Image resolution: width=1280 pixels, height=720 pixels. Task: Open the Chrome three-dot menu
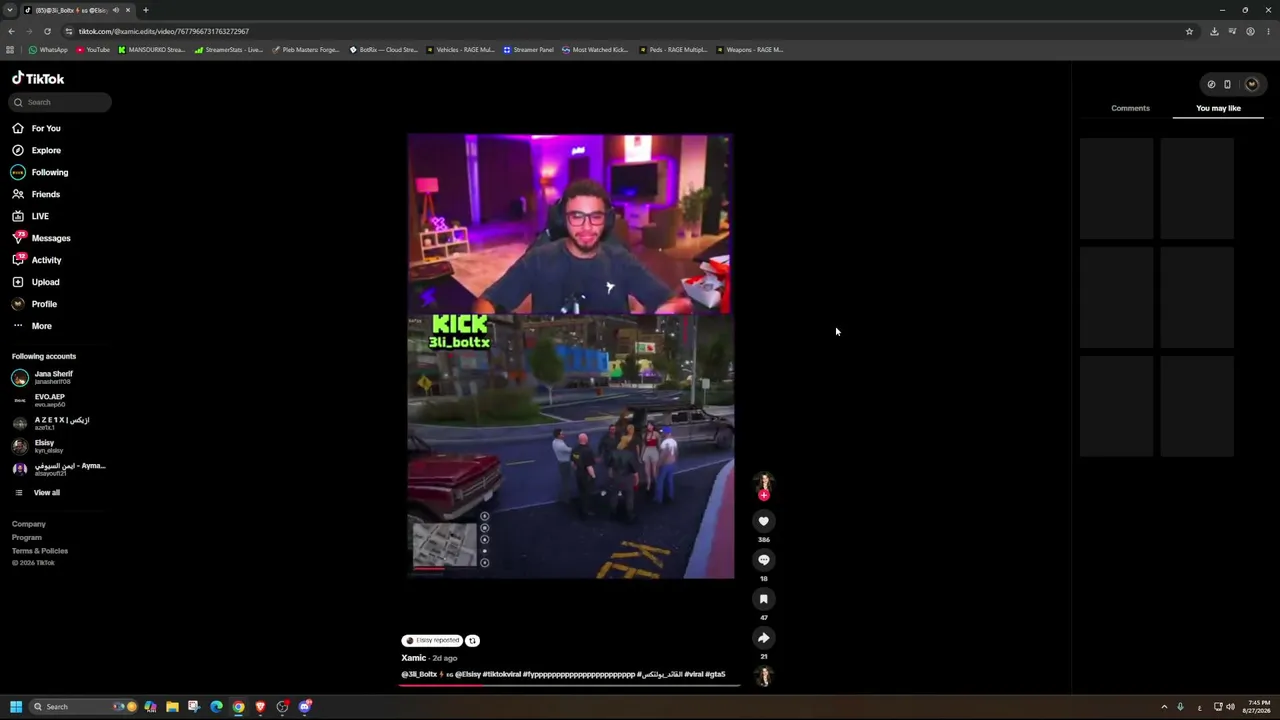pos(1268,31)
